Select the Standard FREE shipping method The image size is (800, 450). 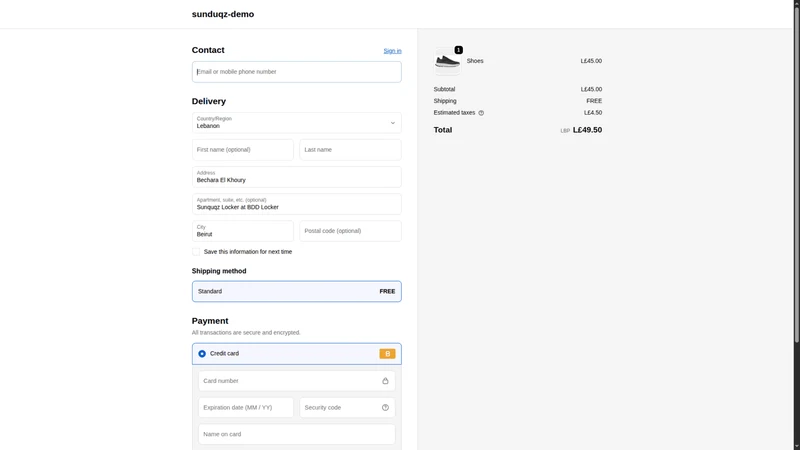[296, 291]
